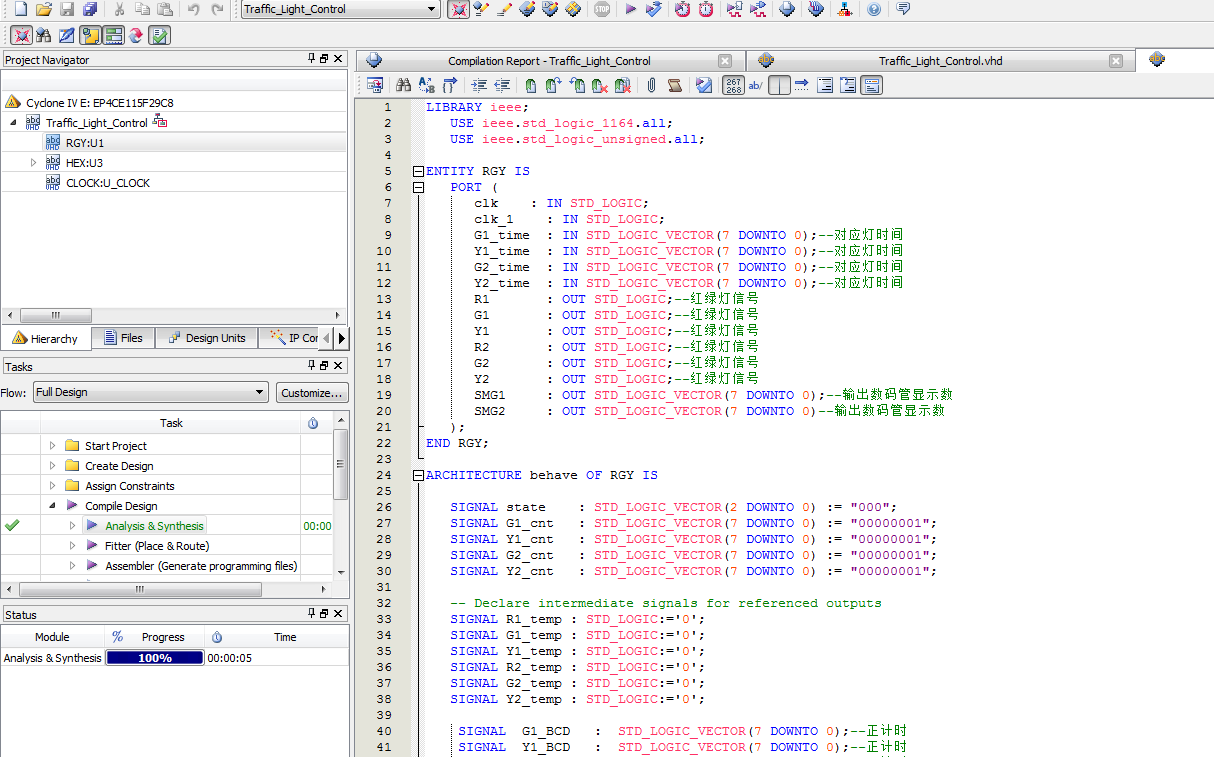The image size is (1214, 757).
Task: Collapse the ENTITY RGY code fold
Action: point(418,171)
